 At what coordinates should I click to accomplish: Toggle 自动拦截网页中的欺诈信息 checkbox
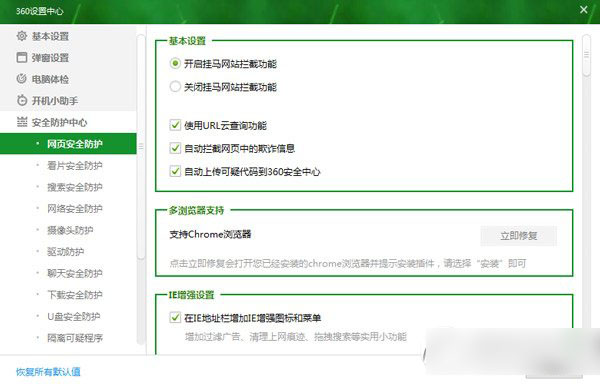click(x=175, y=148)
